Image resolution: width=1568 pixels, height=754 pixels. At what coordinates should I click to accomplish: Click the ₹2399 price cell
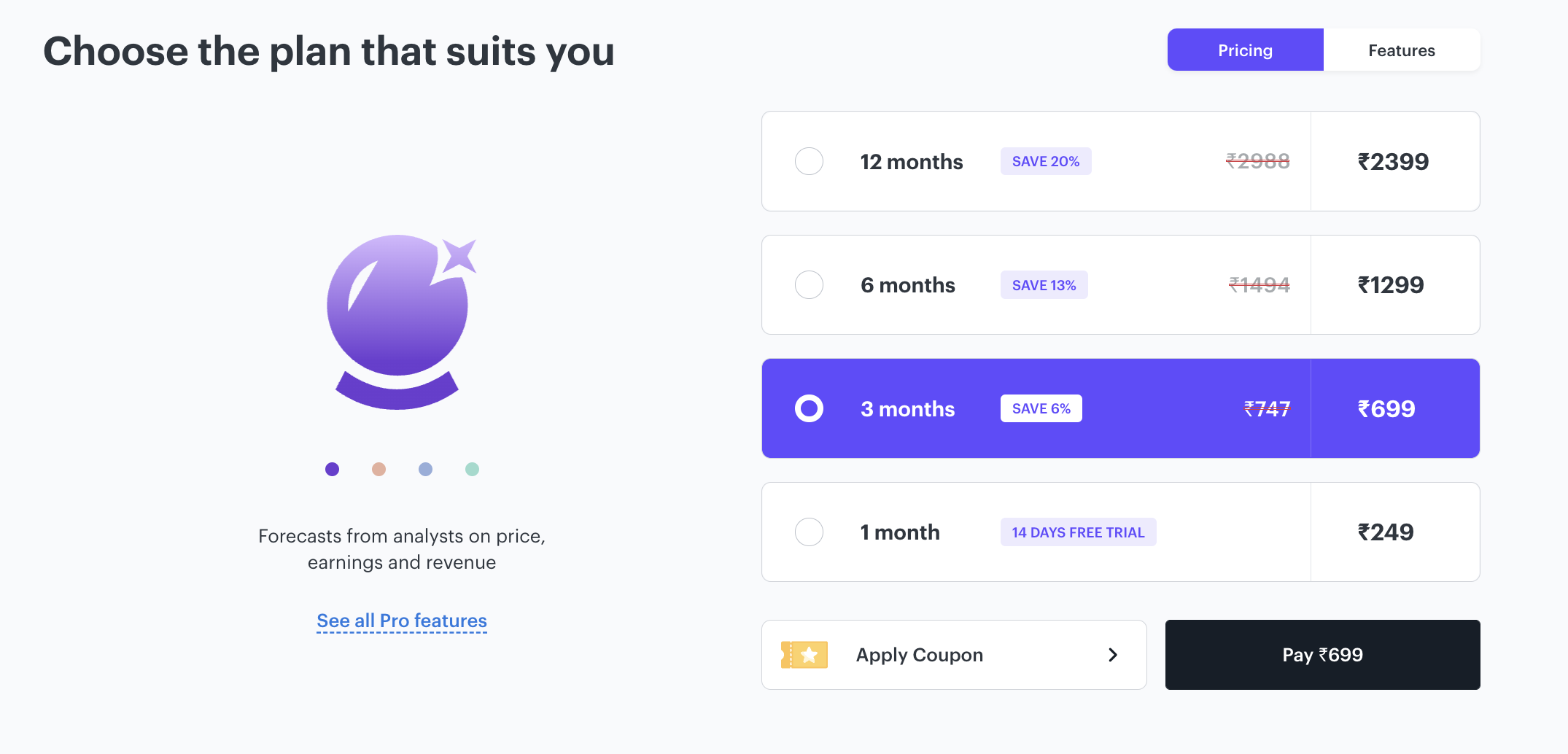click(x=1394, y=161)
